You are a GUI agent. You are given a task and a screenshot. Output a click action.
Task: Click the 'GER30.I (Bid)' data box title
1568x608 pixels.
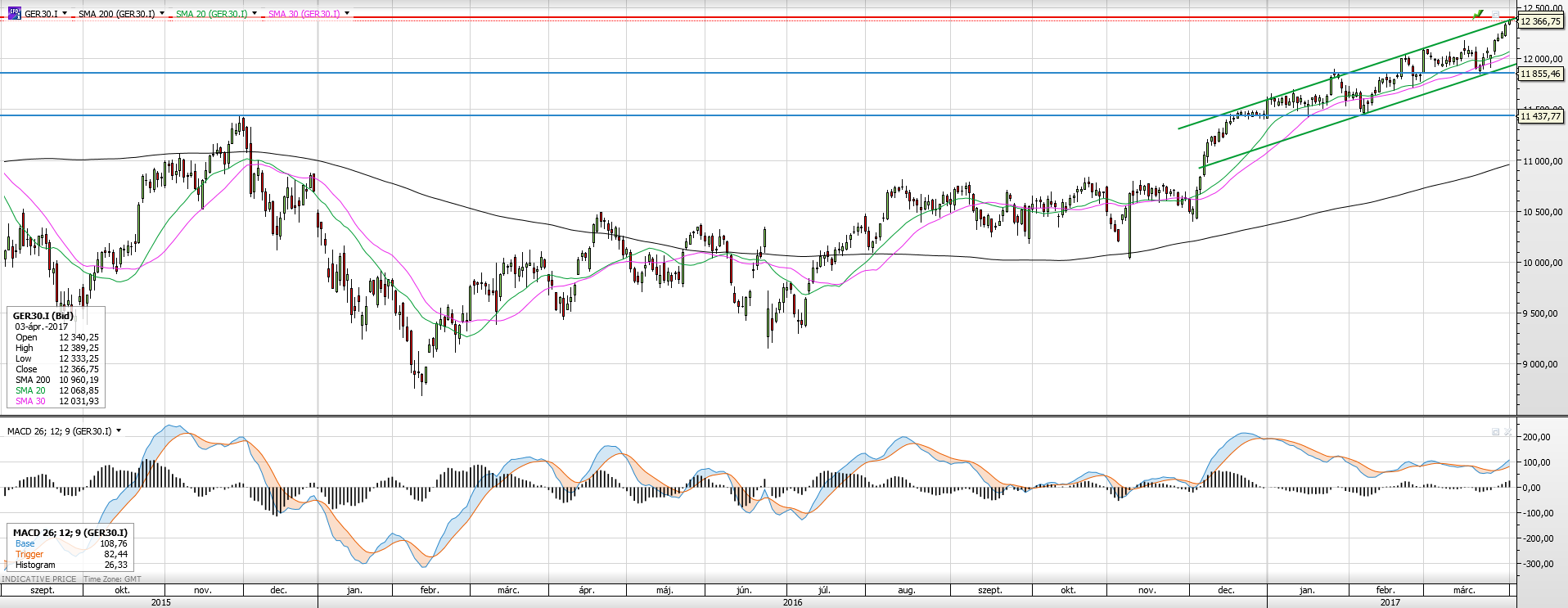click(x=43, y=316)
